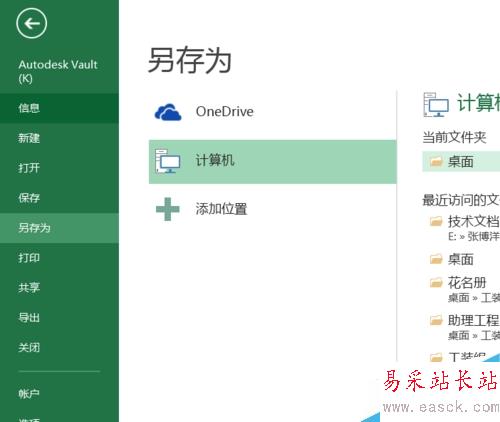Click folder icon beside recent 桌面 entry
The width and height of the screenshot is (500, 422).
tap(436, 259)
